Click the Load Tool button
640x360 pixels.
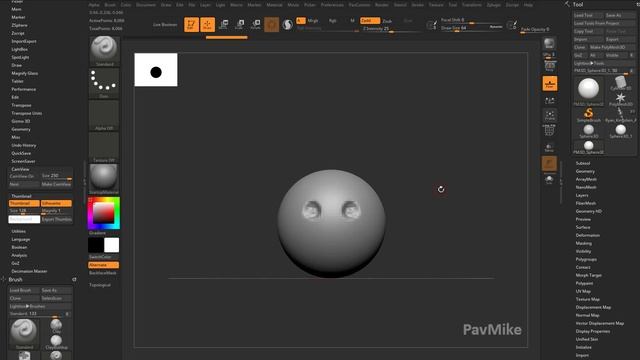(588, 15)
